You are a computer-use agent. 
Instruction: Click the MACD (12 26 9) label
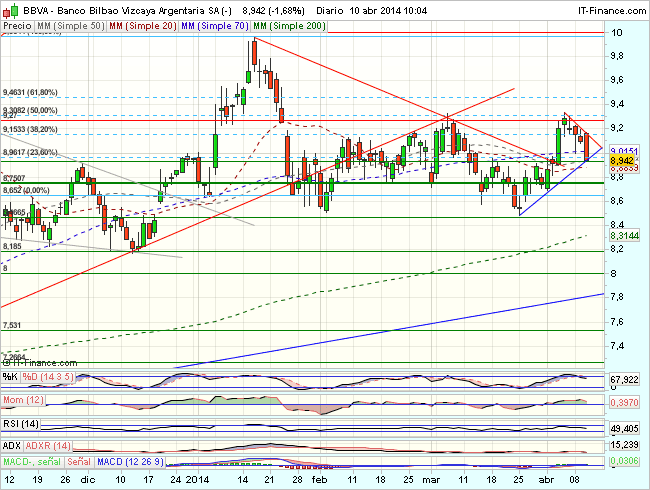130,461
